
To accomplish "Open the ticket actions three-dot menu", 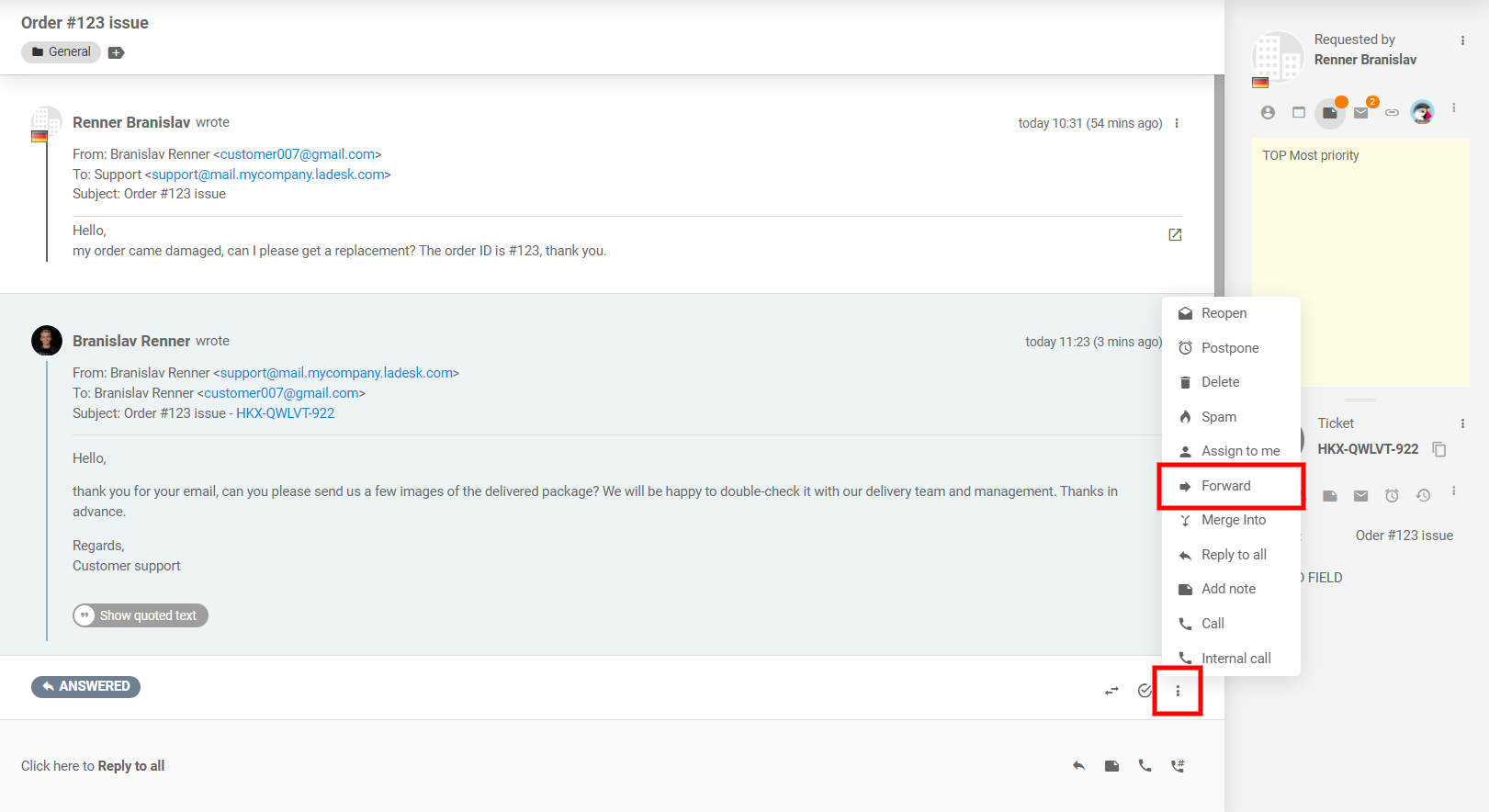I will point(1178,691).
